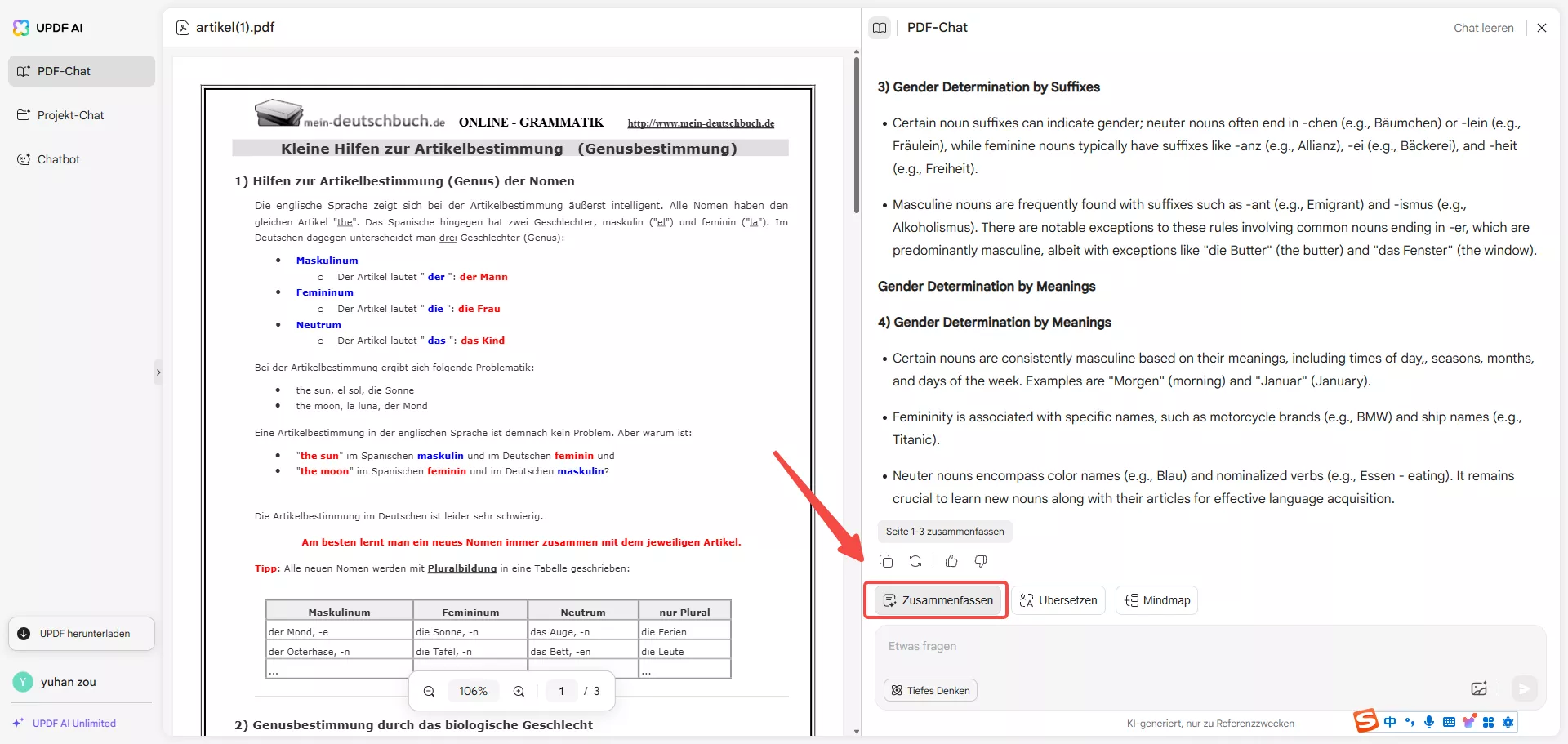The image size is (1568, 744).
Task: Toggle the IME punctuation mode icon
Action: 1410,722
